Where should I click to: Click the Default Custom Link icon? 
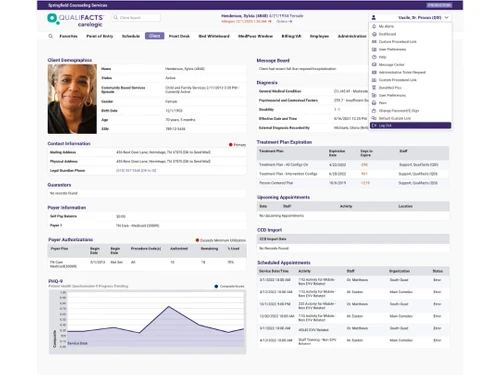click(x=374, y=118)
